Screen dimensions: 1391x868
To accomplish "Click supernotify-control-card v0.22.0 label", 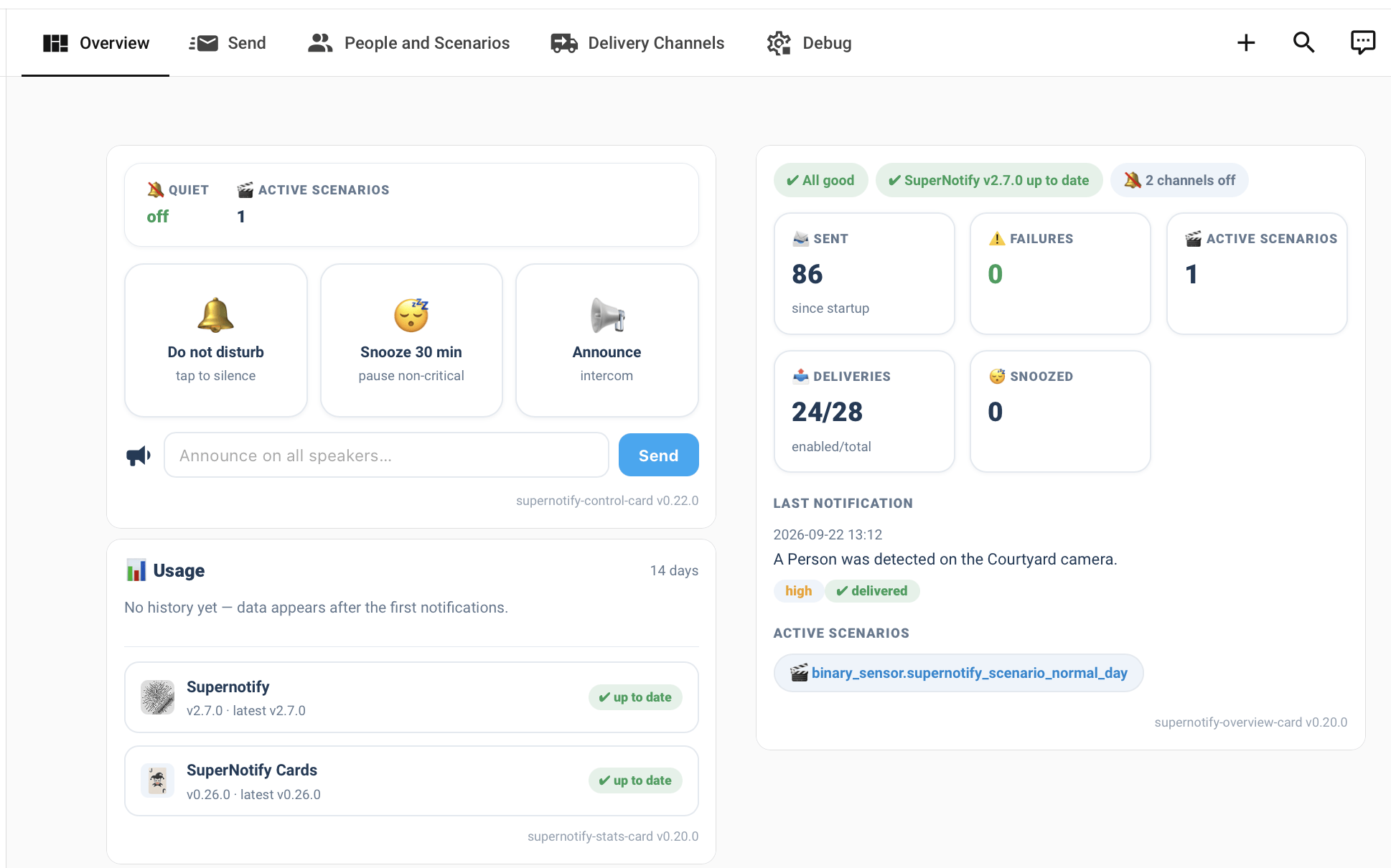I will pos(607,501).
